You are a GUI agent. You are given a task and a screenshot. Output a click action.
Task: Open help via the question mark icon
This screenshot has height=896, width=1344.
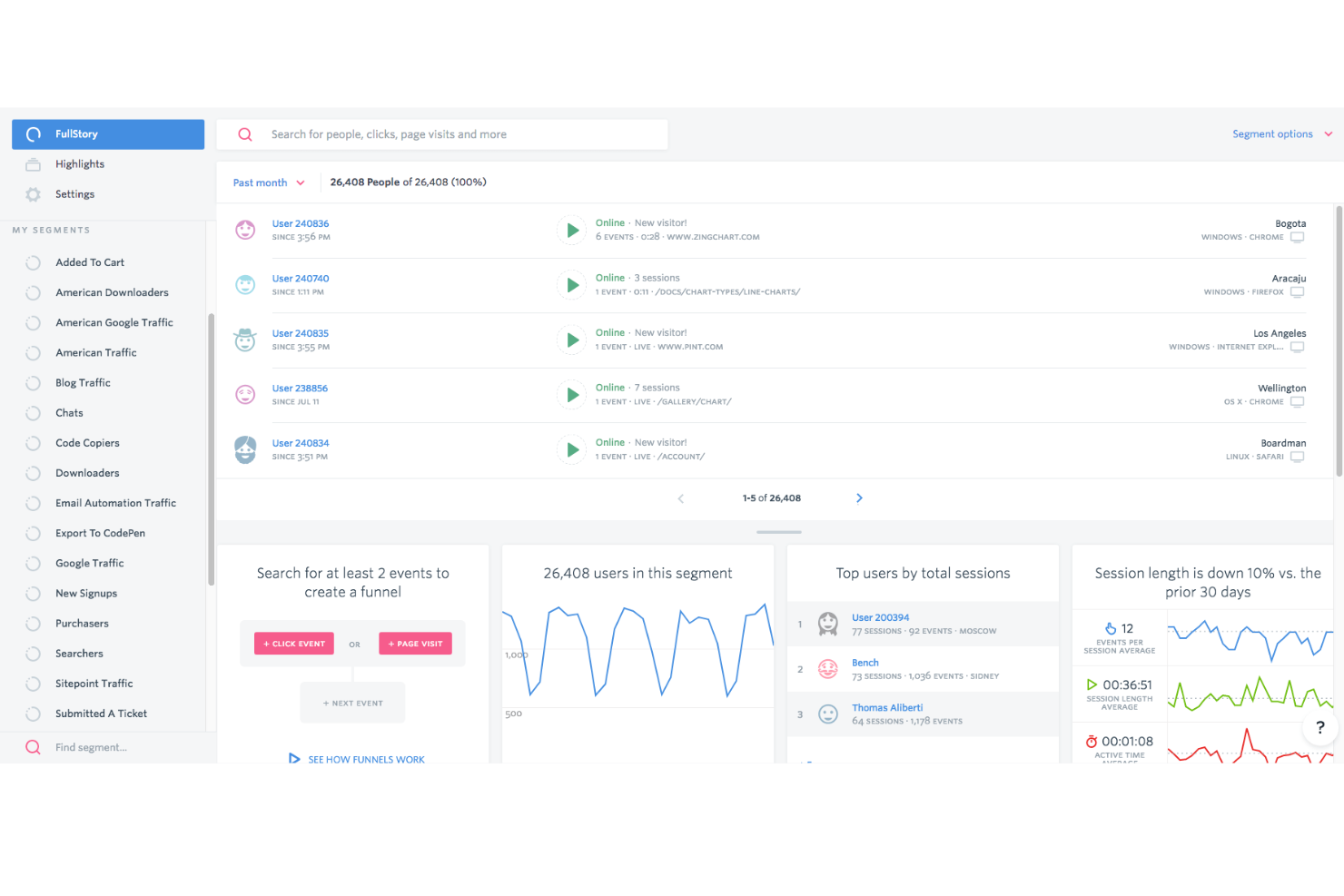(1319, 727)
